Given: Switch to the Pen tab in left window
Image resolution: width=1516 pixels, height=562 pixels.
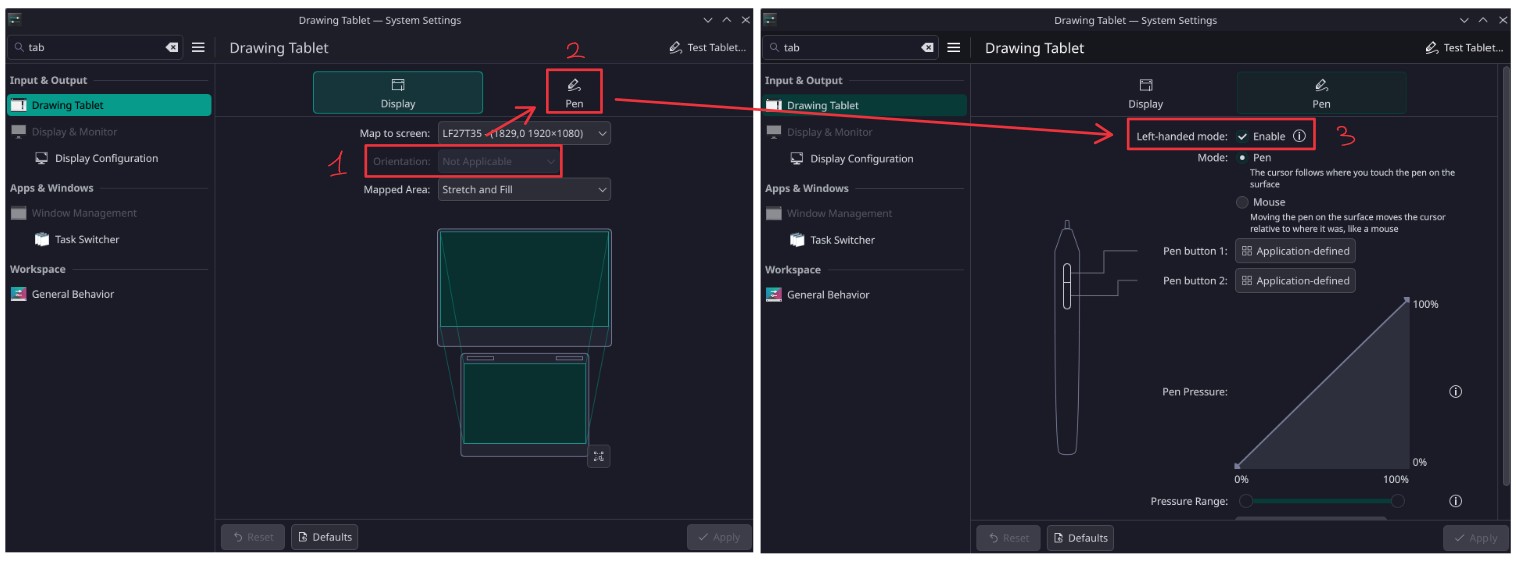Looking at the screenshot, I should [574, 93].
